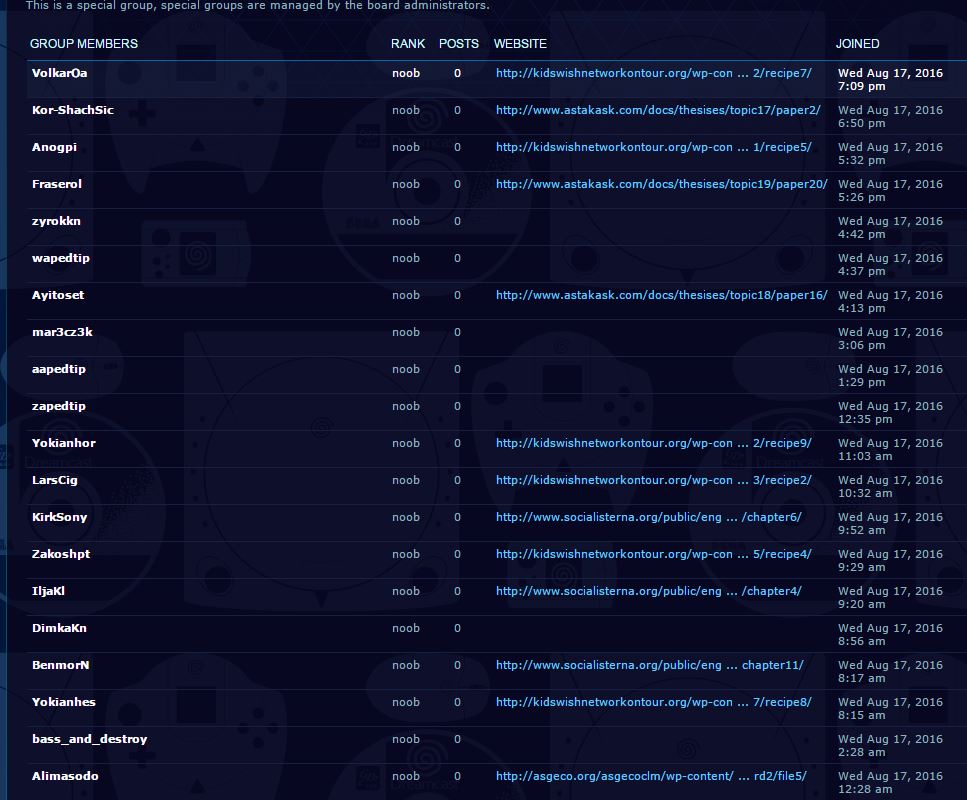Visit socialisterna link ending /chapter4/
The height and width of the screenshot is (800, 967).
click(649, 592)
